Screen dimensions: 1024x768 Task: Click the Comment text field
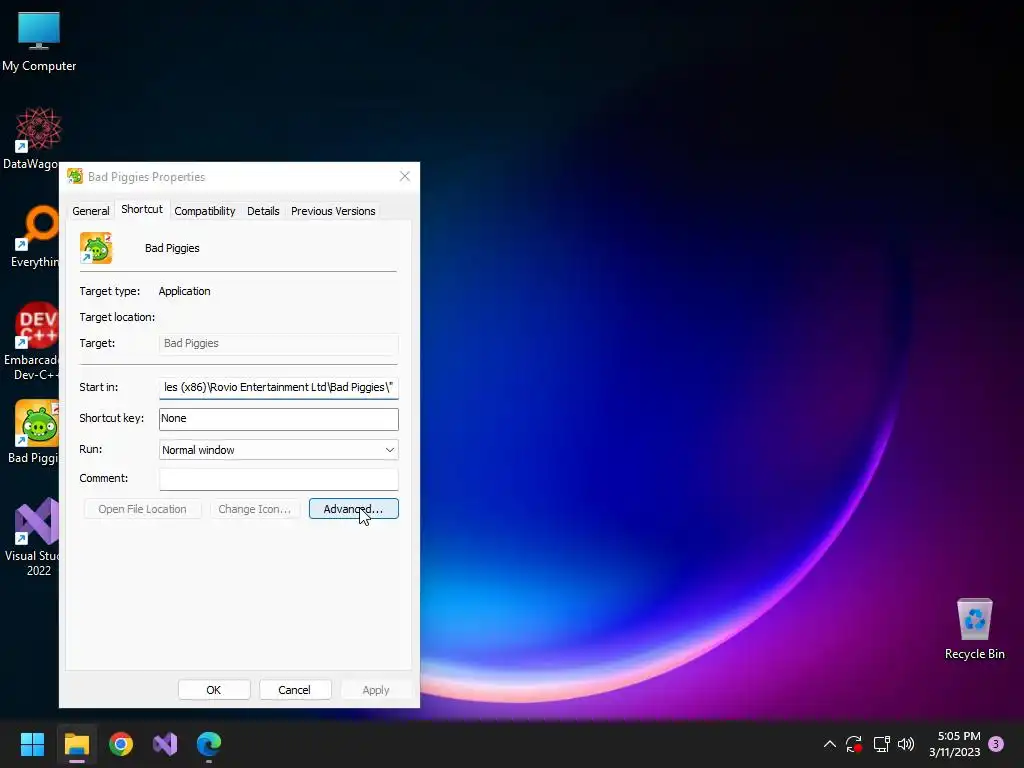point(279,479)
